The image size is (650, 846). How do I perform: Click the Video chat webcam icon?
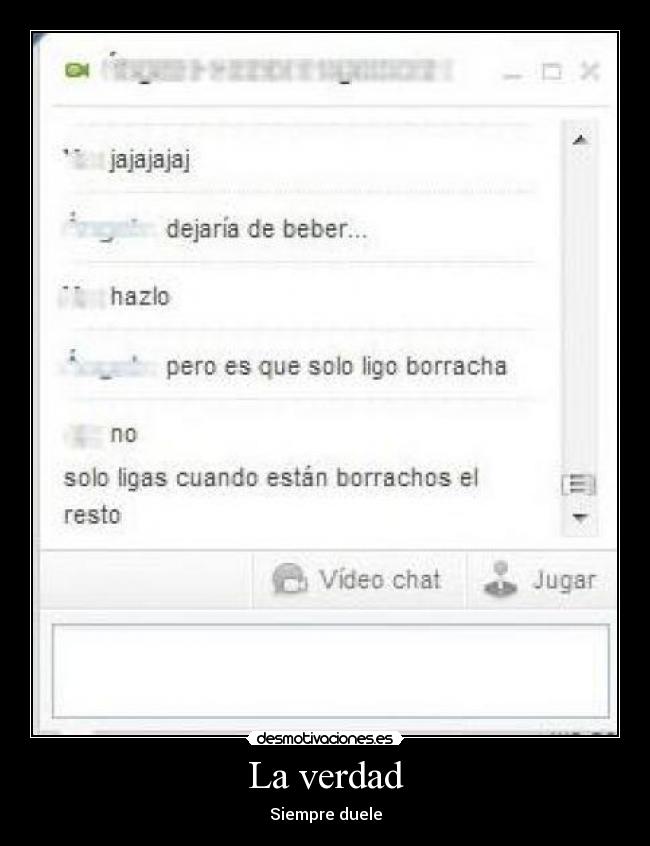[x=290, y=579]
